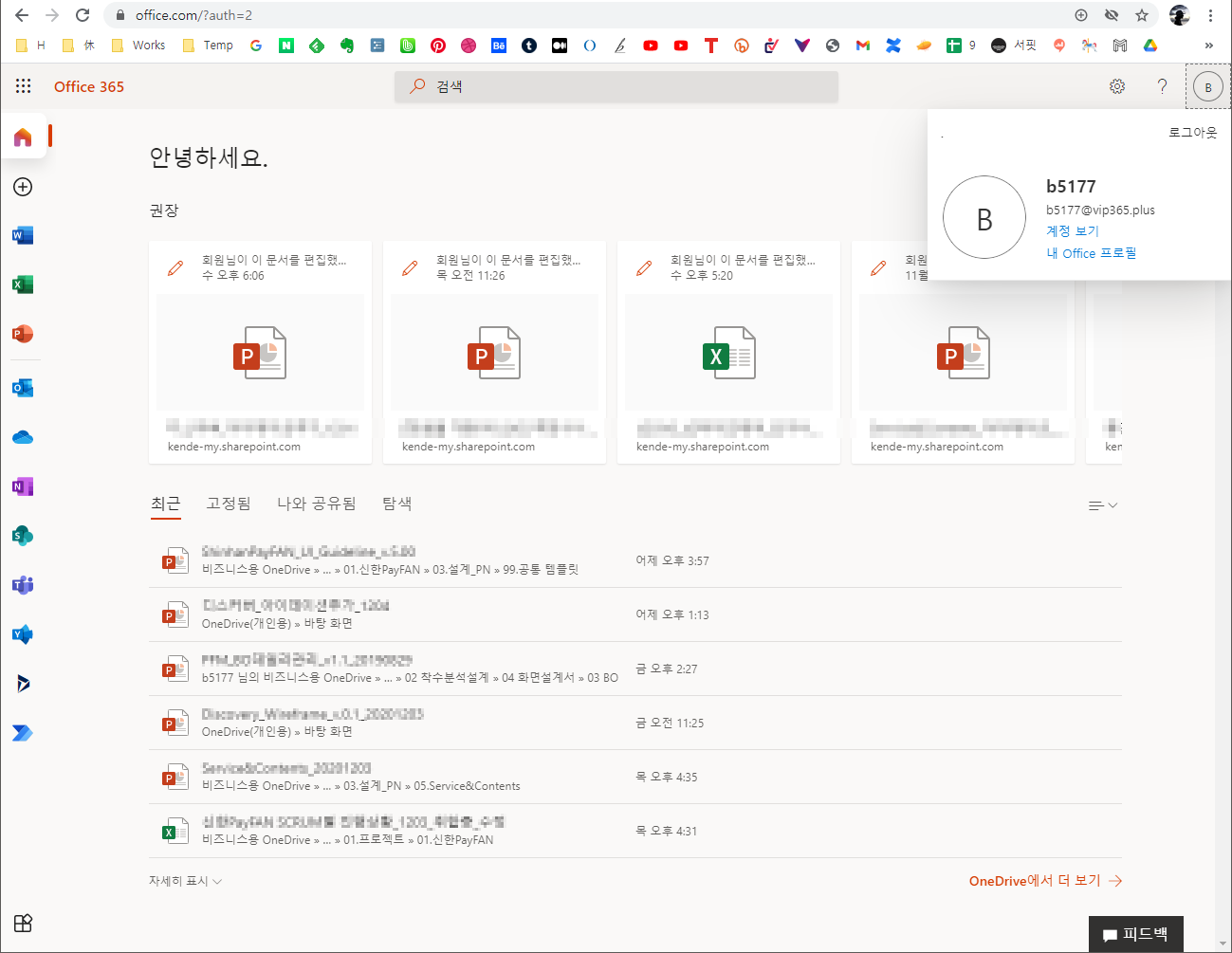Switch to the 고정됨 tab
Viewport: 1232px width, 953px height.
[229, 504]
